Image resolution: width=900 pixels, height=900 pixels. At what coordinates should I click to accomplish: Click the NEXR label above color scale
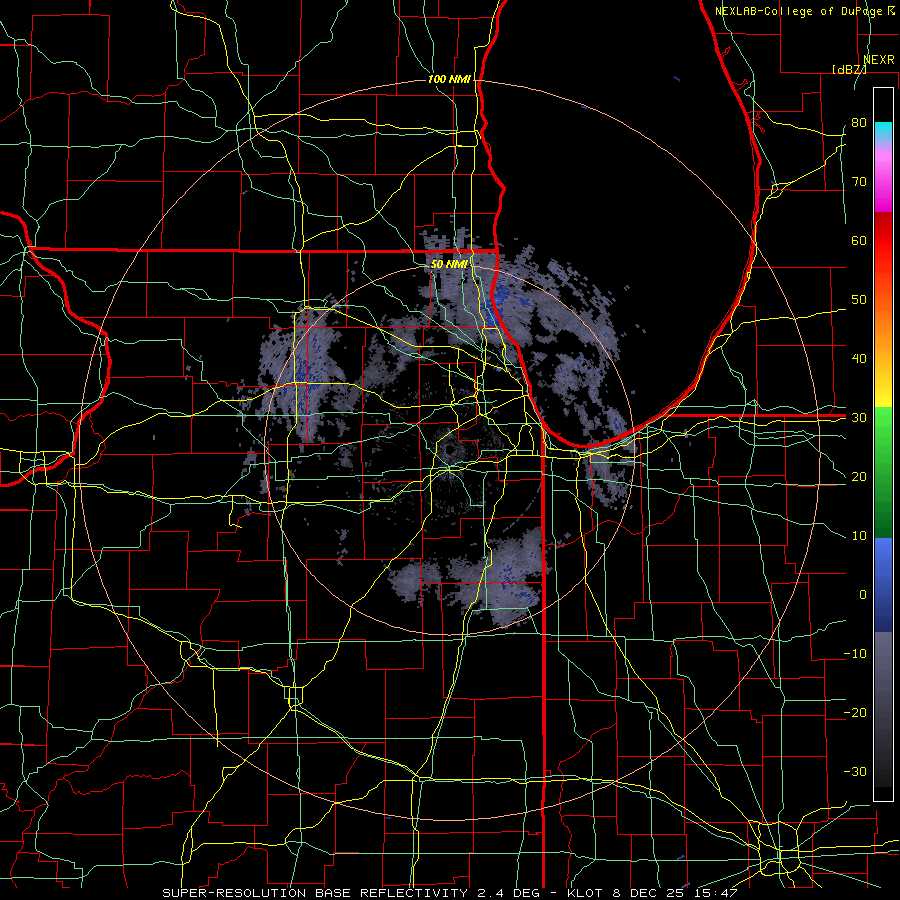tap(878, 60)
